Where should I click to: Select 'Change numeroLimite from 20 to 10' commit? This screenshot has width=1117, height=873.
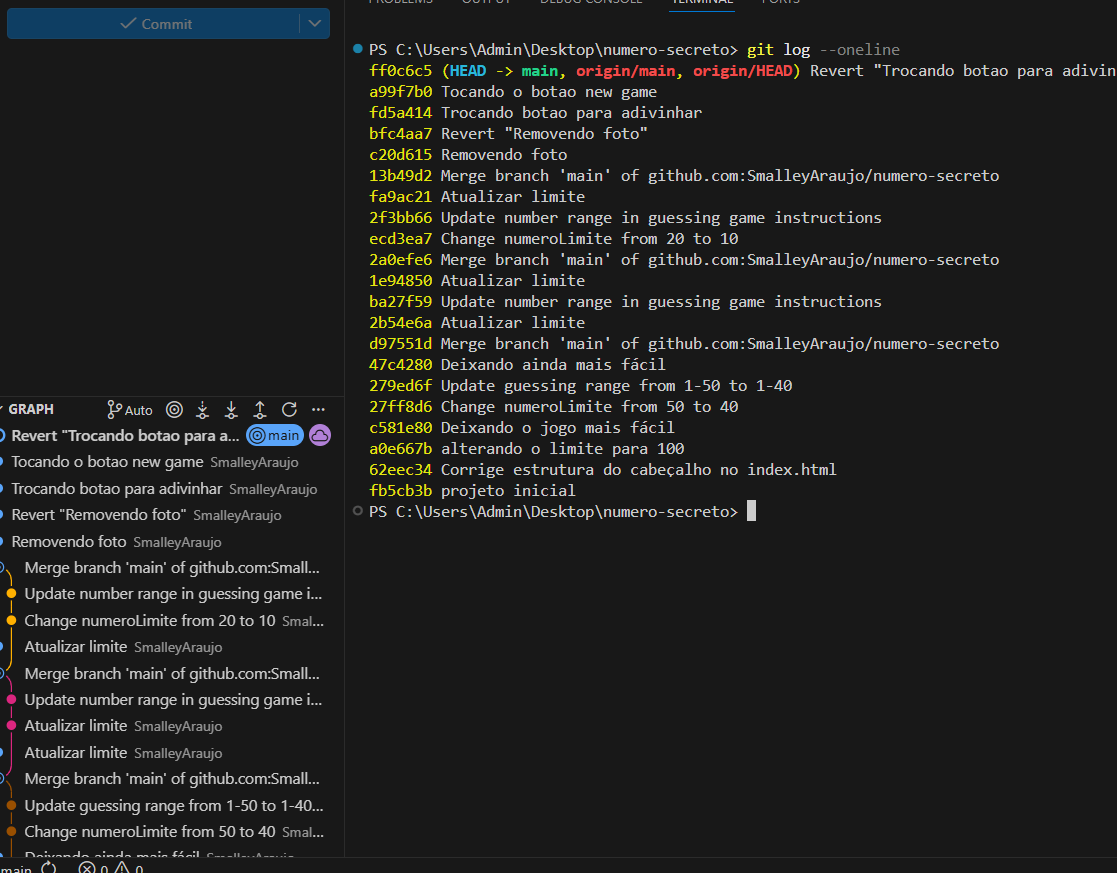(150, 620)
